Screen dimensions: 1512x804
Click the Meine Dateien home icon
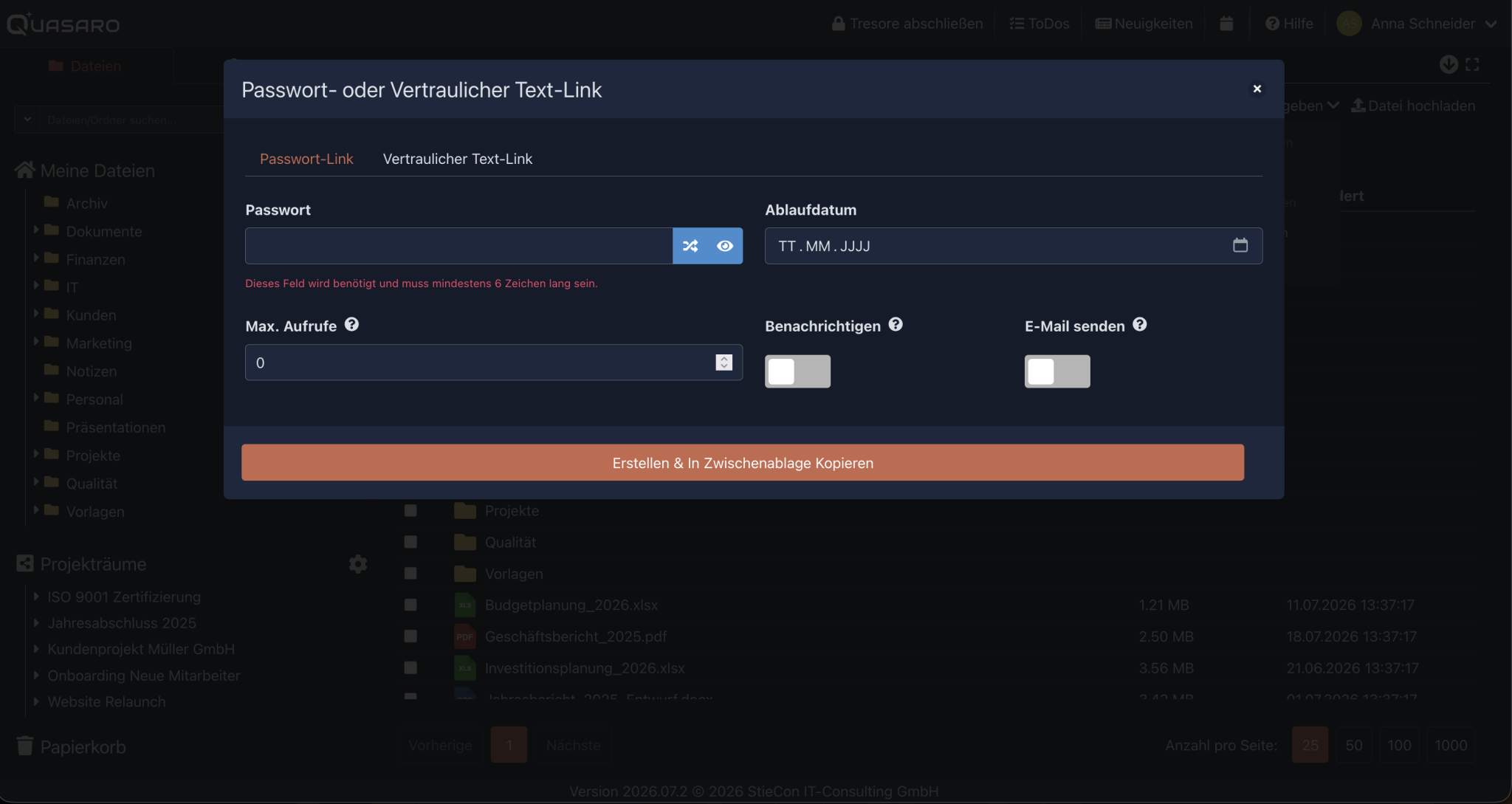point(25,171)
